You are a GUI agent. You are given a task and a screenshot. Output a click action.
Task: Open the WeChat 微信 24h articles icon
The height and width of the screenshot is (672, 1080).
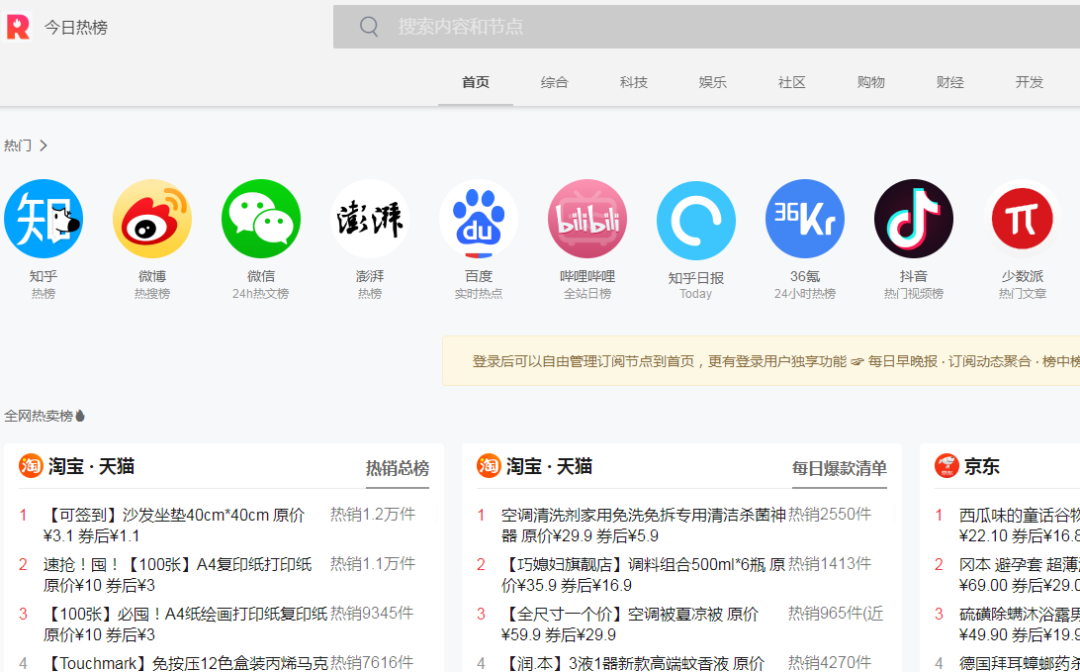pos(261,219)
